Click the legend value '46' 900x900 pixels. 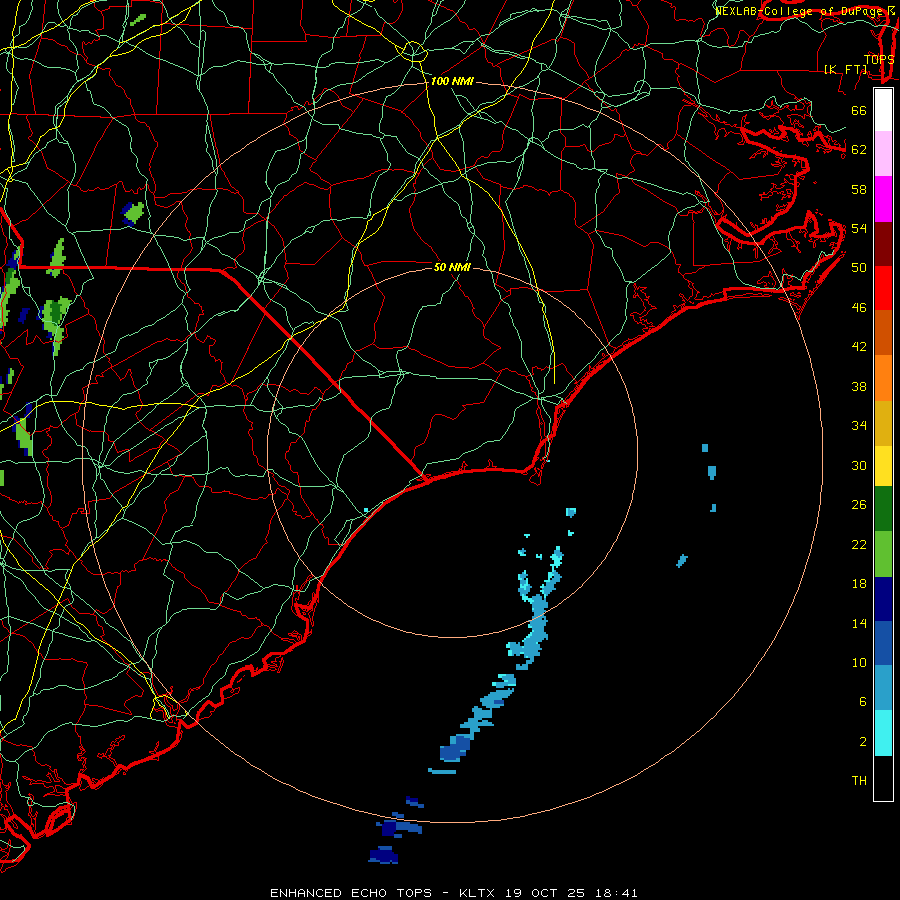pyautogui.click(x=859, y=308)
